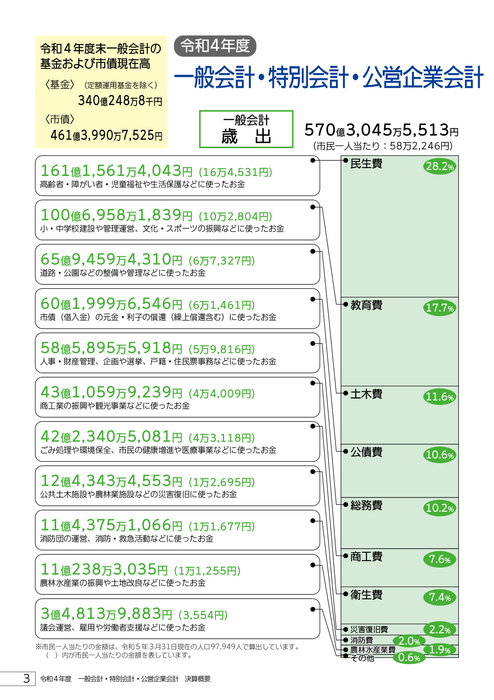Click the 令和4年度 gray pill label

coord(215,46)
